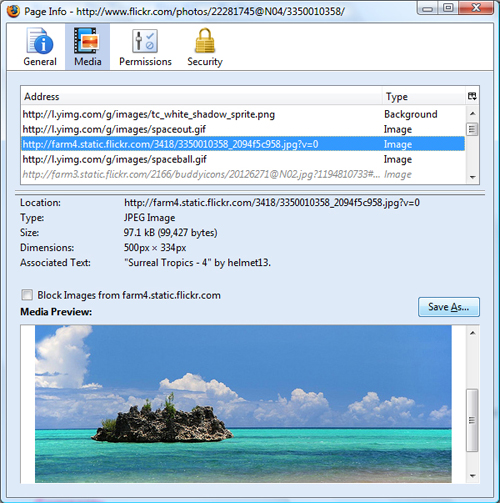Click the Surreal Tropics associated text
This screenshot has width=500, height=503.
pos(197,263)
